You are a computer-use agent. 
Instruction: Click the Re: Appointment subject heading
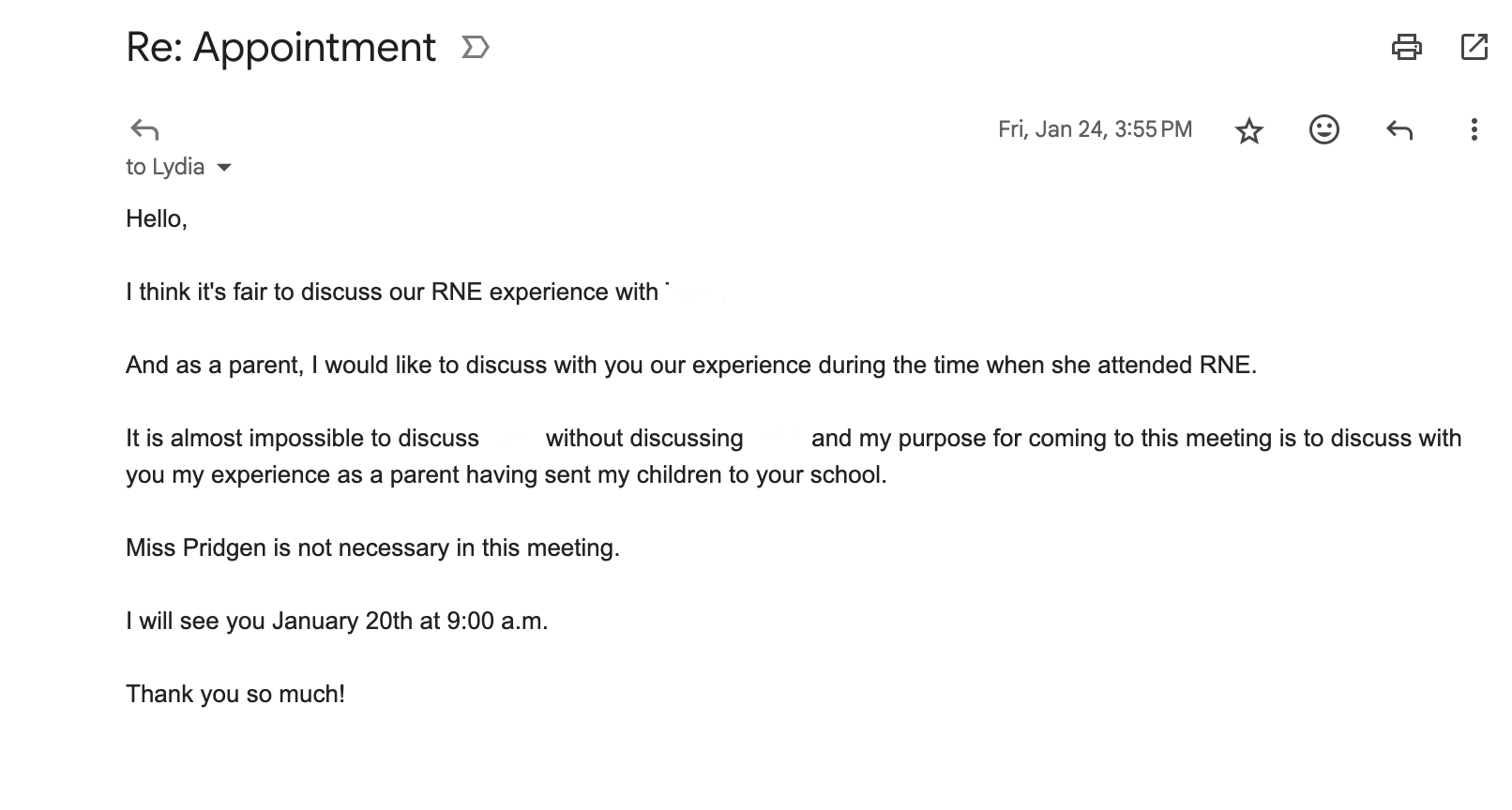280,47
